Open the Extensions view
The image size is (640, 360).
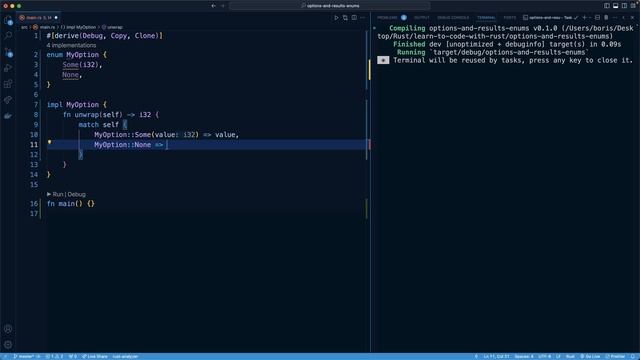click(x=8, y=84)
